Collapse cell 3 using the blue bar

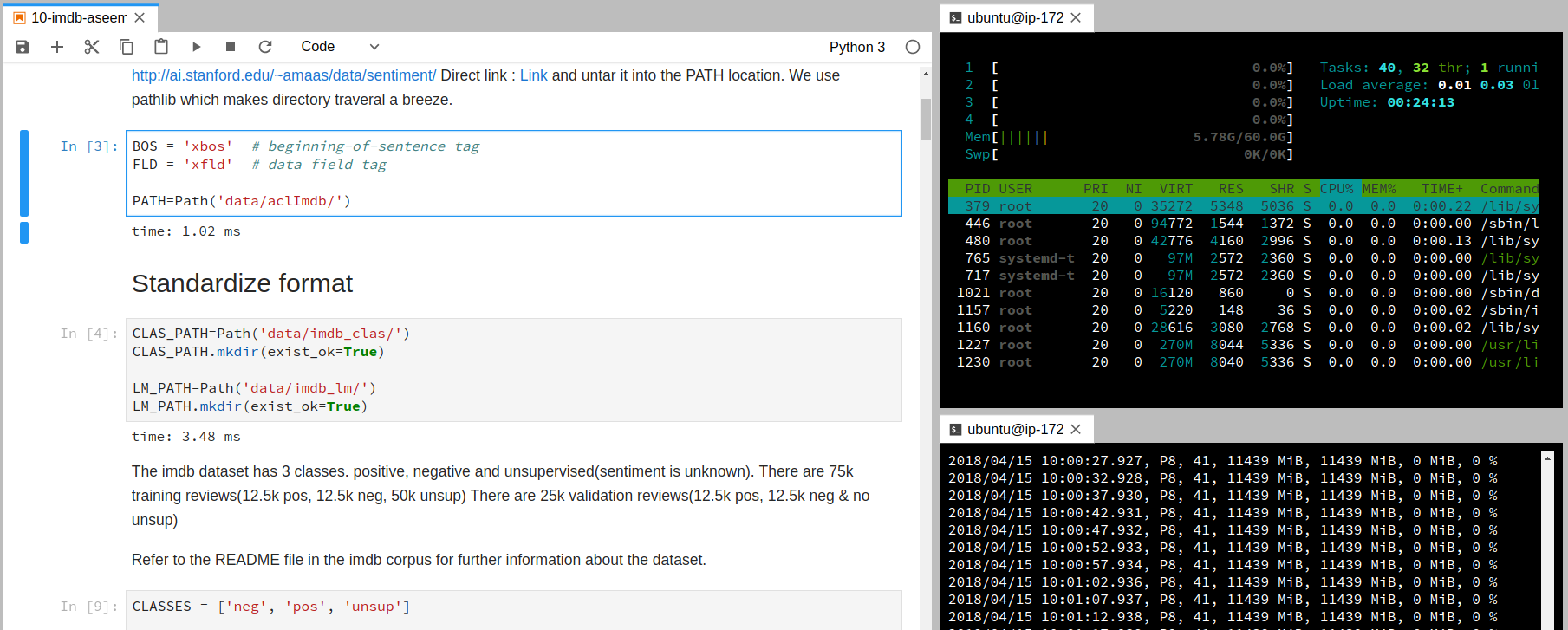pos(24,173)
